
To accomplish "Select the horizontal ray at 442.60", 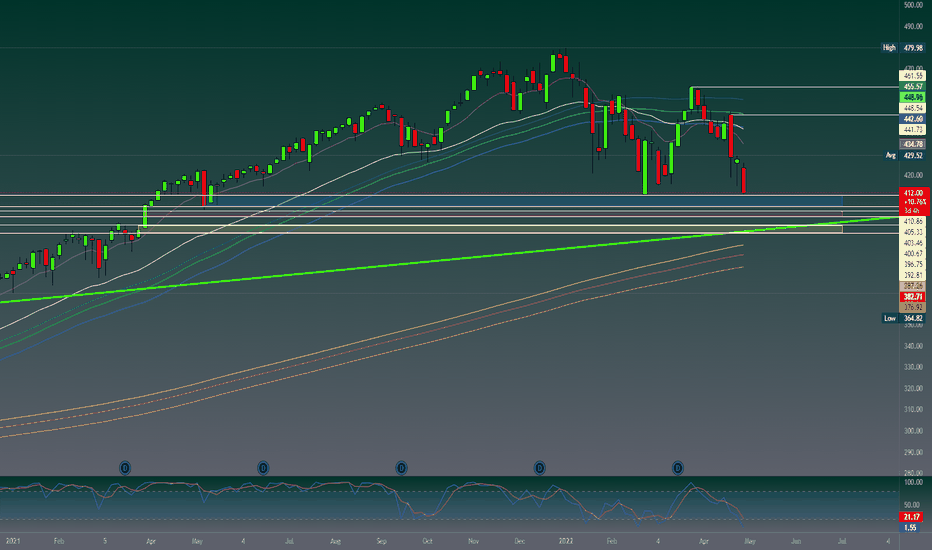I will (814, 115).
